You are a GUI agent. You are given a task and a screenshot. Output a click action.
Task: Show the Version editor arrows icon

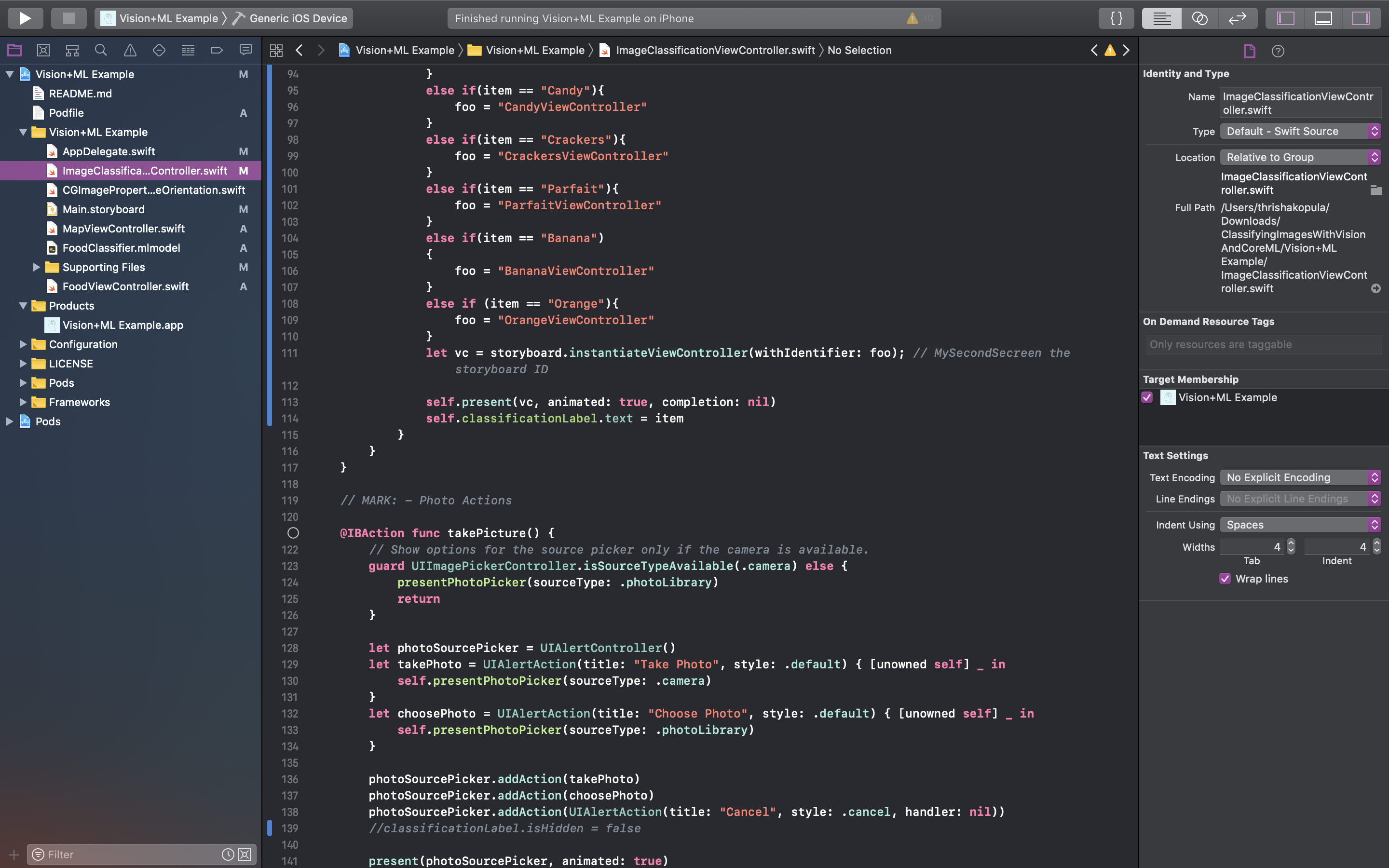point(1237,18)
